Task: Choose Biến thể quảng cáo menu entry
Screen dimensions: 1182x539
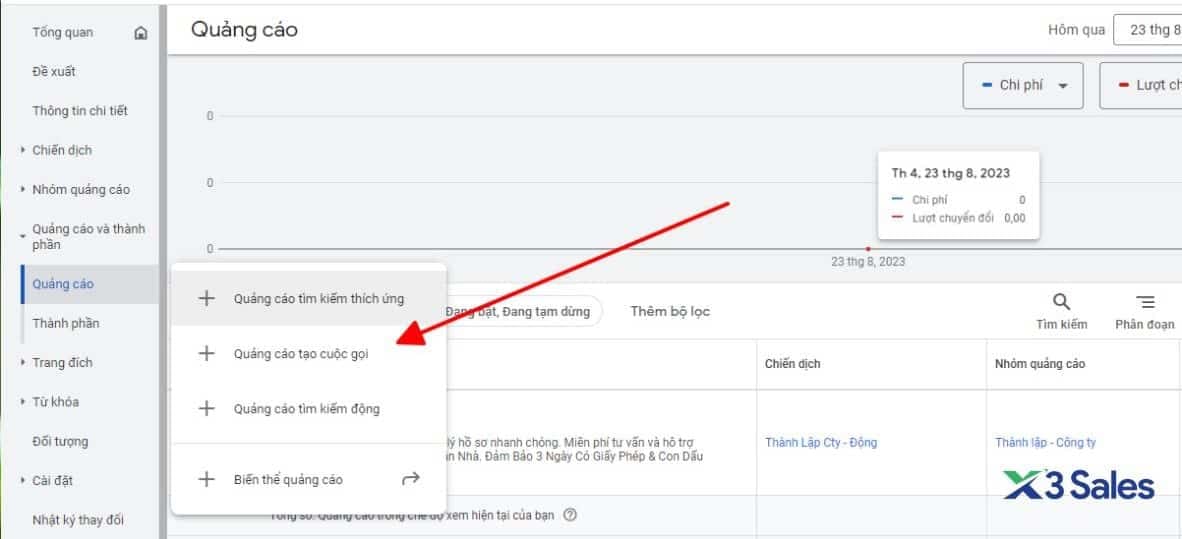Action: 309,479
